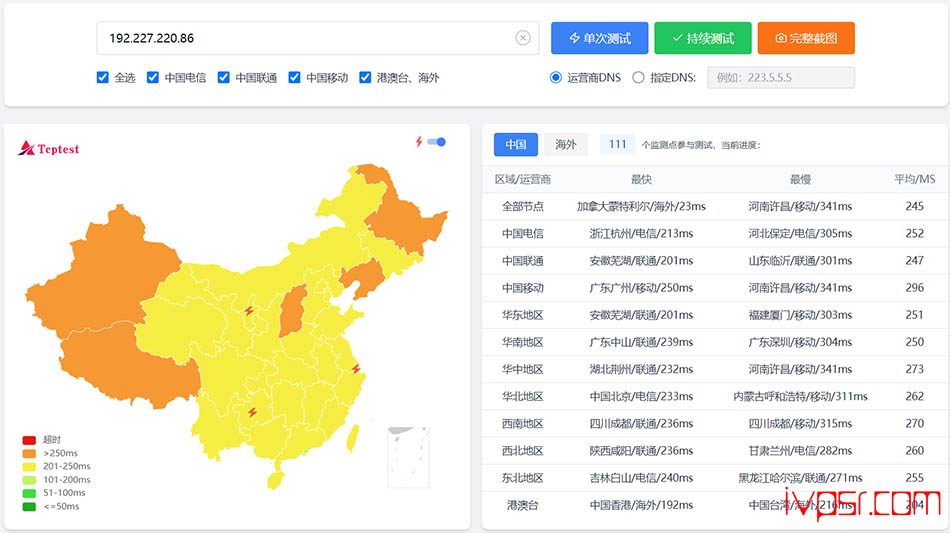The width and height of the screenshot is (950, 533).
Task: Select the 华南地区 row label
Action: coord(523,342)
